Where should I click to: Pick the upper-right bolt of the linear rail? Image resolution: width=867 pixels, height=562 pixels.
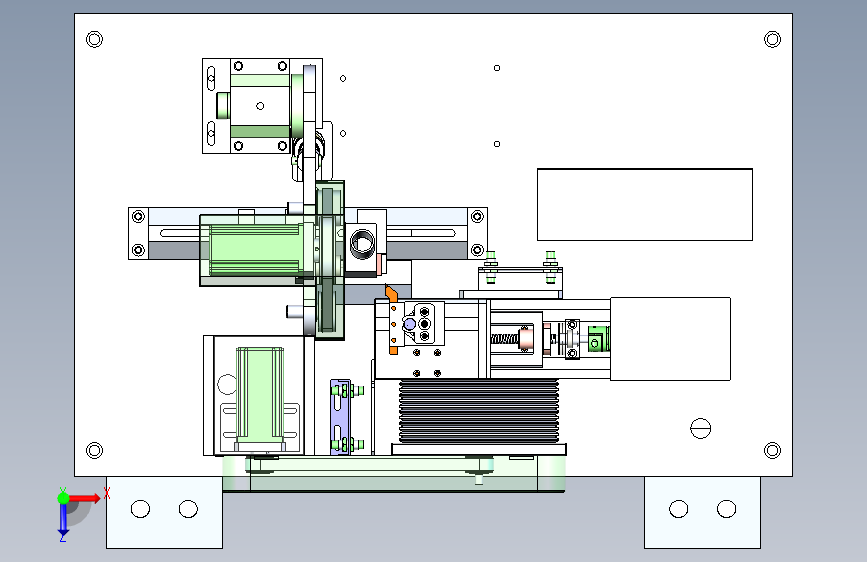coord(477,216)
